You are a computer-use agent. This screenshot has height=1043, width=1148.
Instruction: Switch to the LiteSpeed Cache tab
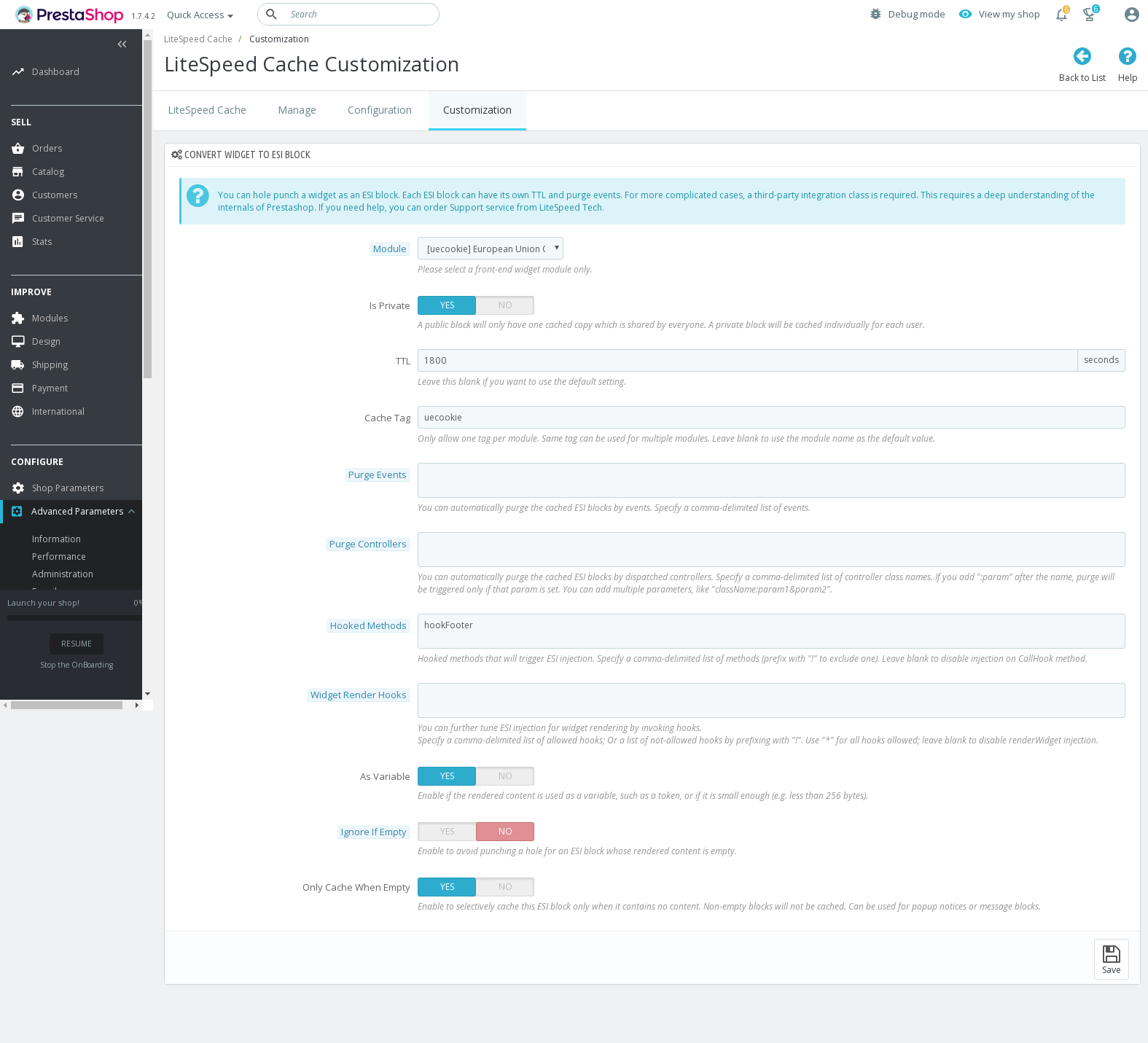click(207, 110)
